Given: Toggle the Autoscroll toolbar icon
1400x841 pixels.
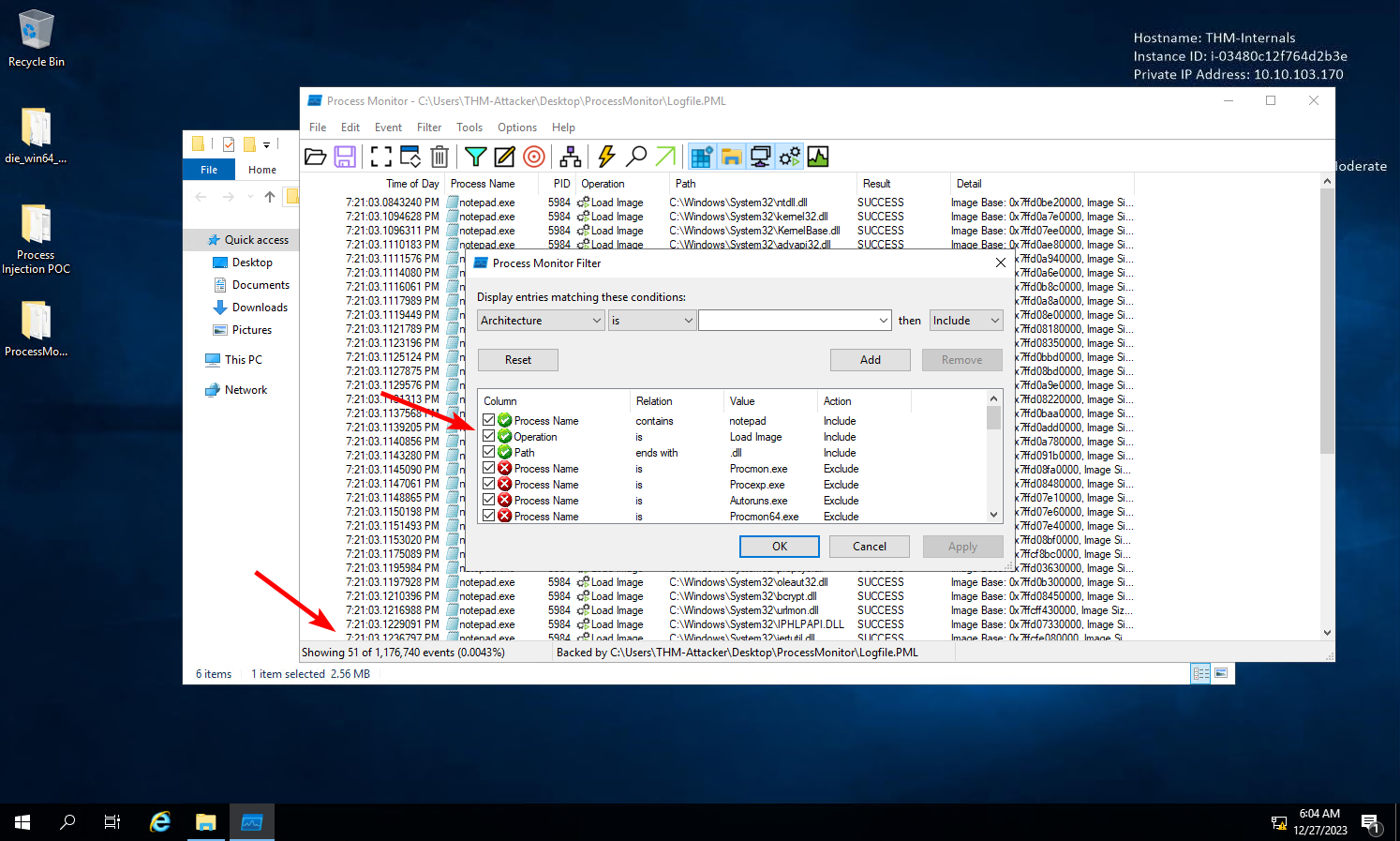Looking at the screenshot, I should click(410, 157).
